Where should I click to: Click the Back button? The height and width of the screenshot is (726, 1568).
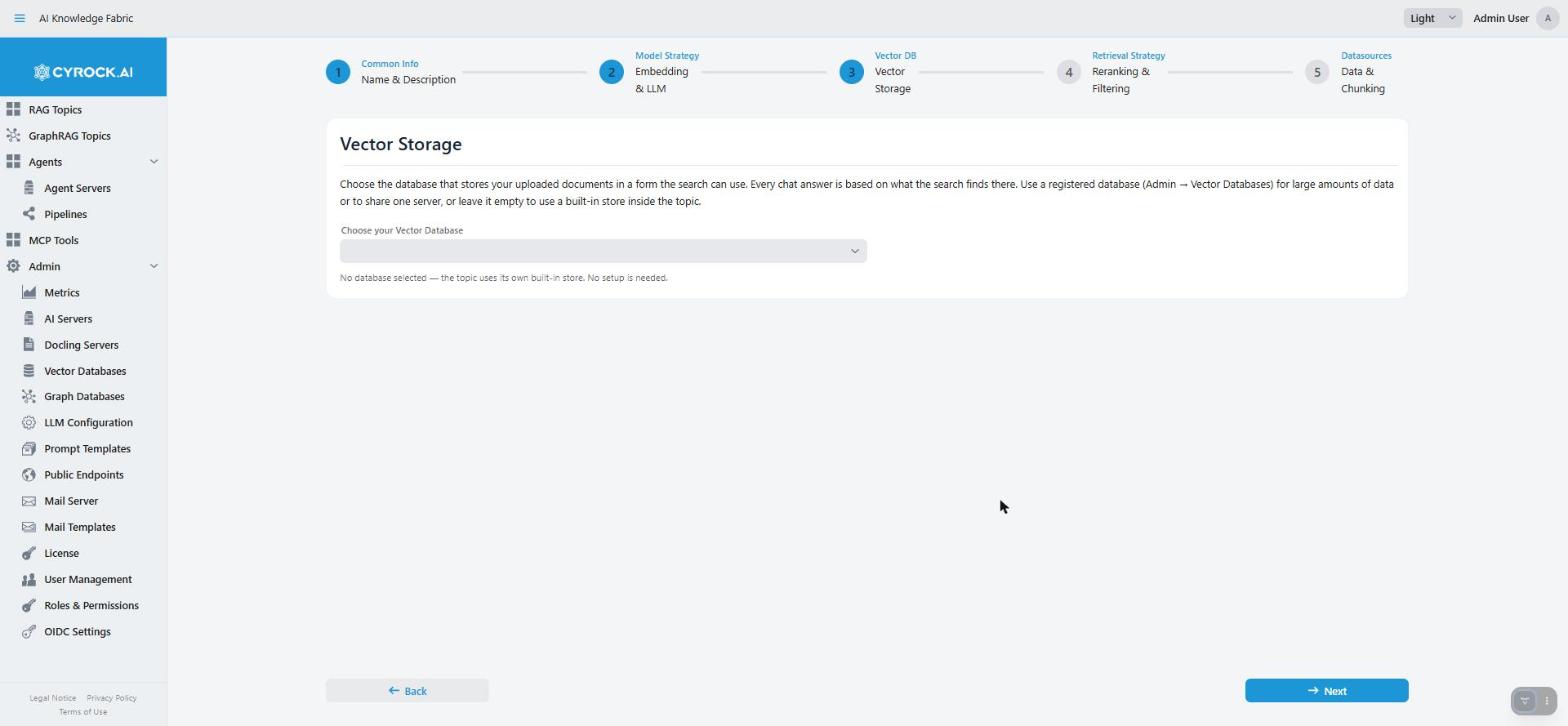click(x=407, y=691)
